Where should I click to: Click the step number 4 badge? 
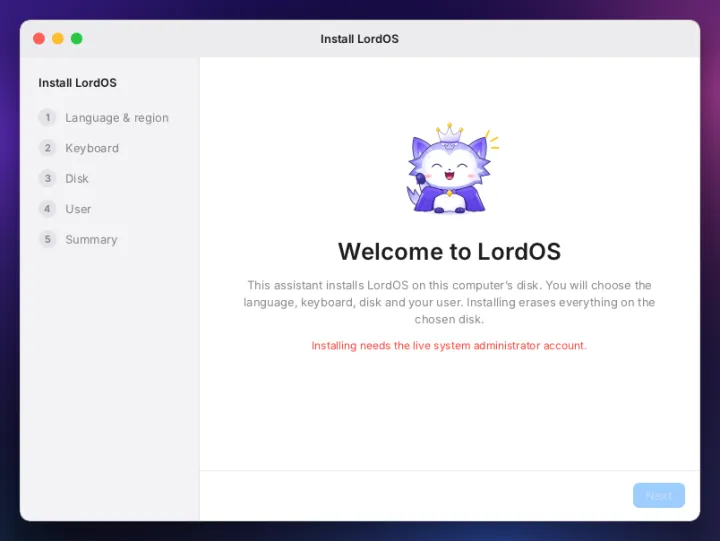pos(47,209)
